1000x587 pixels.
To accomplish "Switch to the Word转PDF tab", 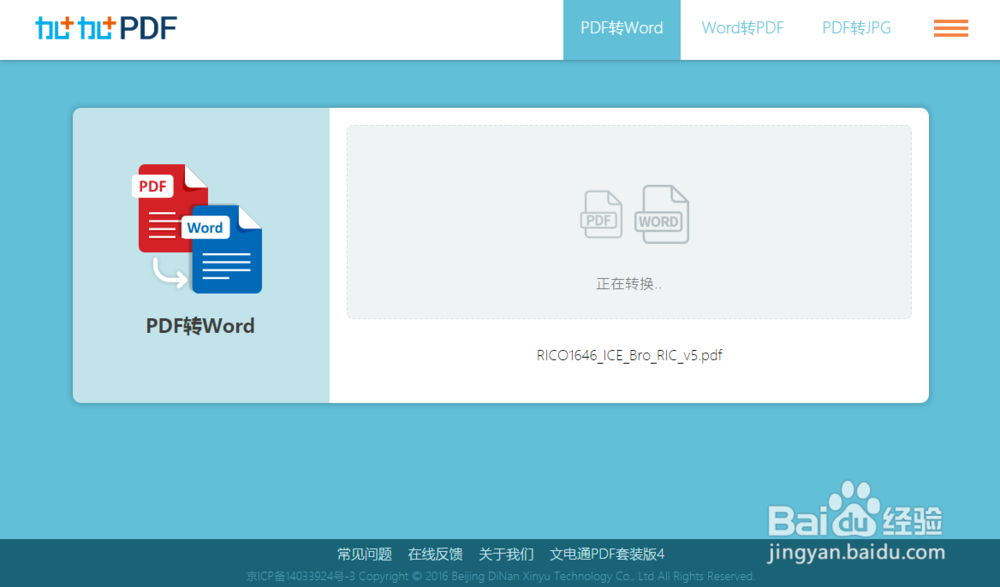I will click(x=742, y=28).
